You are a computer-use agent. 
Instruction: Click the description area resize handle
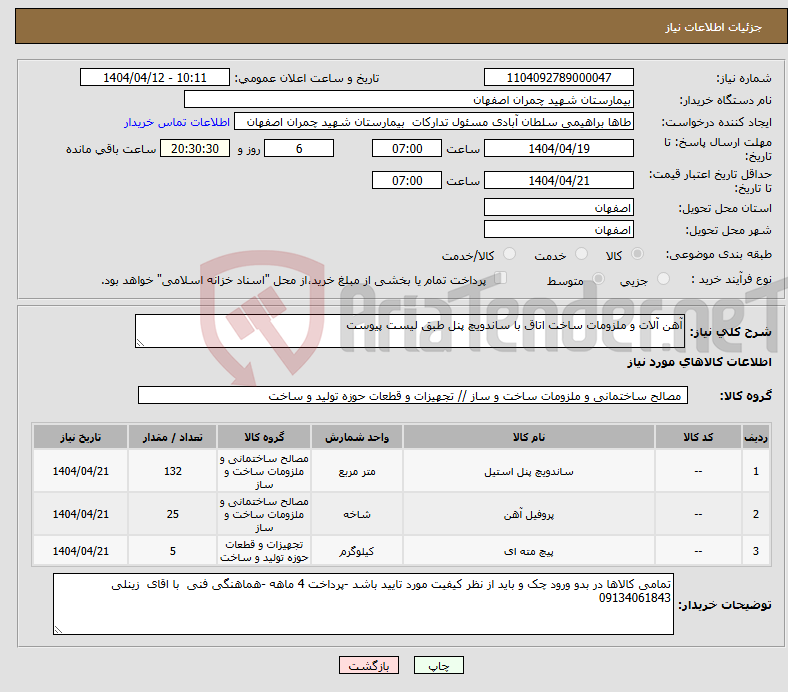pos(140,343)
